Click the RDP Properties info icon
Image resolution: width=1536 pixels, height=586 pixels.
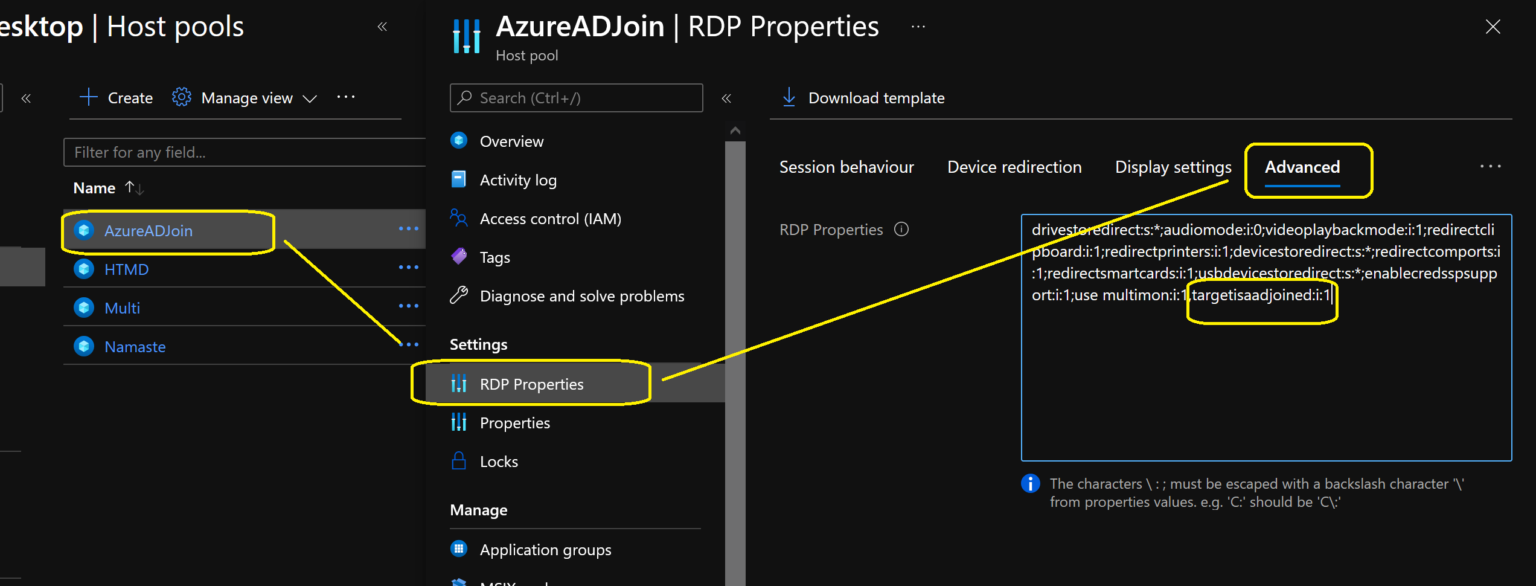coord(901,230)
